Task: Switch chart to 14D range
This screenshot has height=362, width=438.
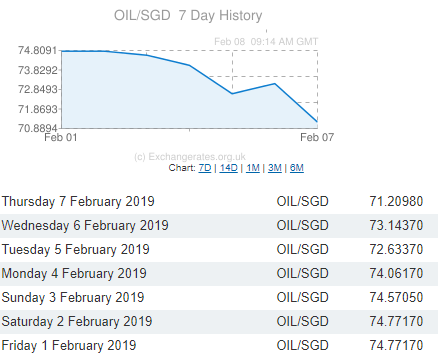Action: pyautogui.click(x=228, y=168)
